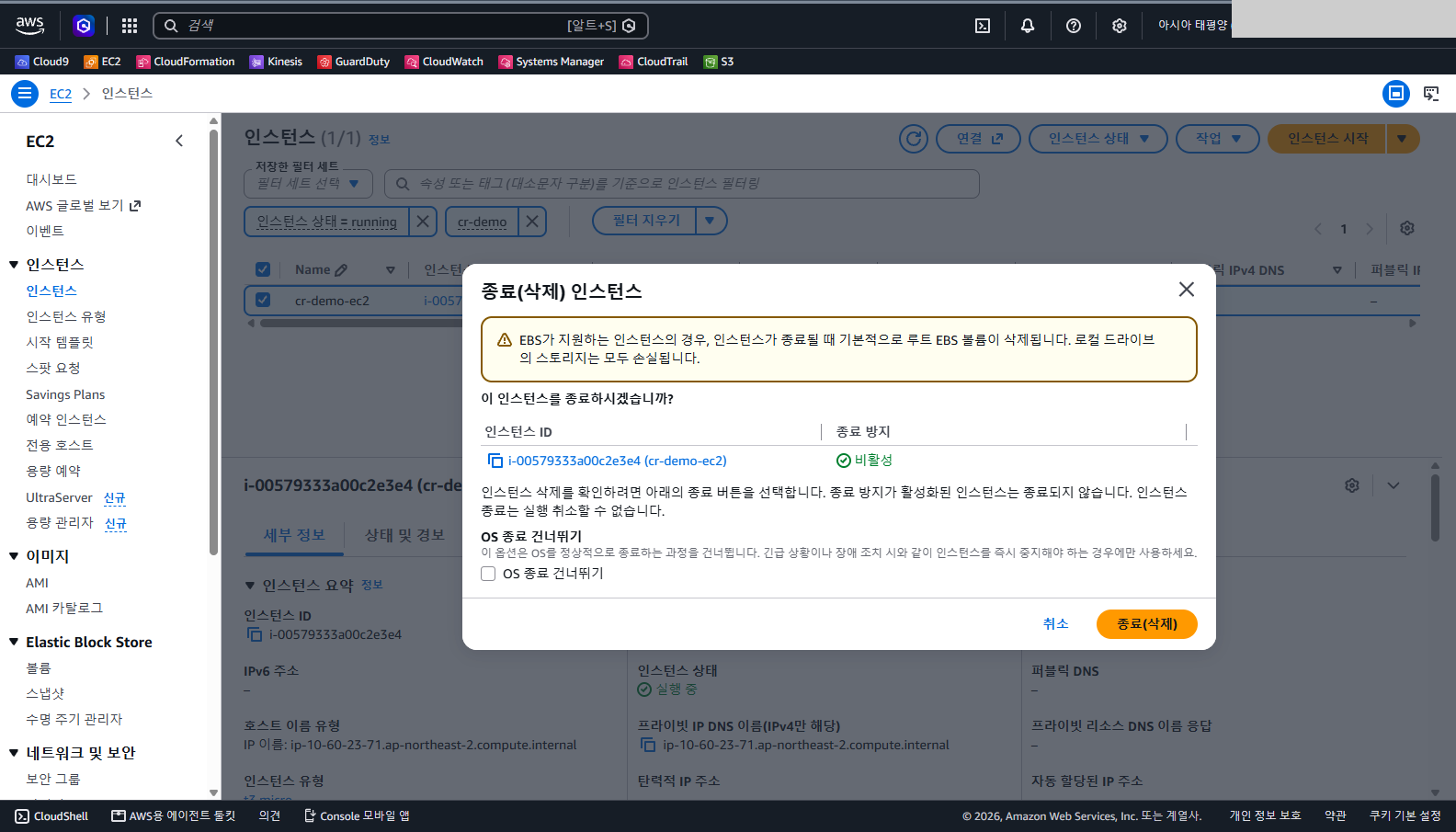1456x832 pixels.
Task: Switch to the Status and alarms tab
Action: tap(404, 535)
